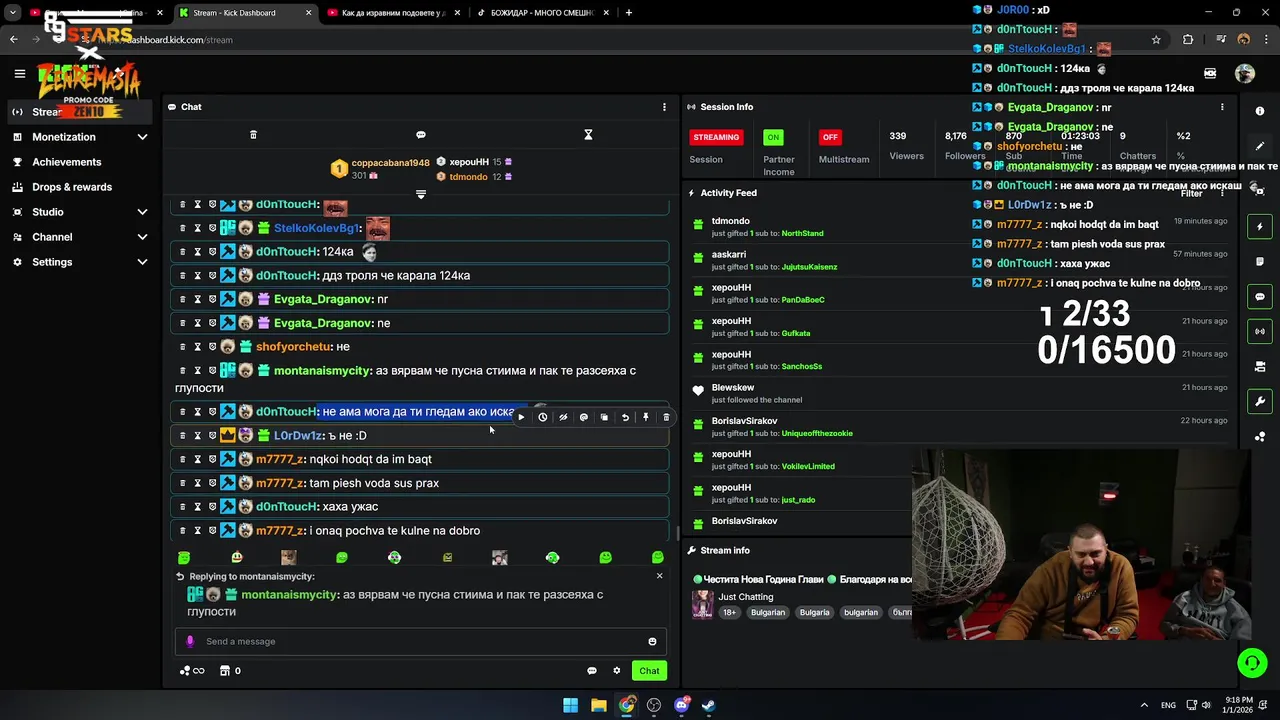Click the Just Chatting category
1280x720 pixels.
click(x=746, y=597)
